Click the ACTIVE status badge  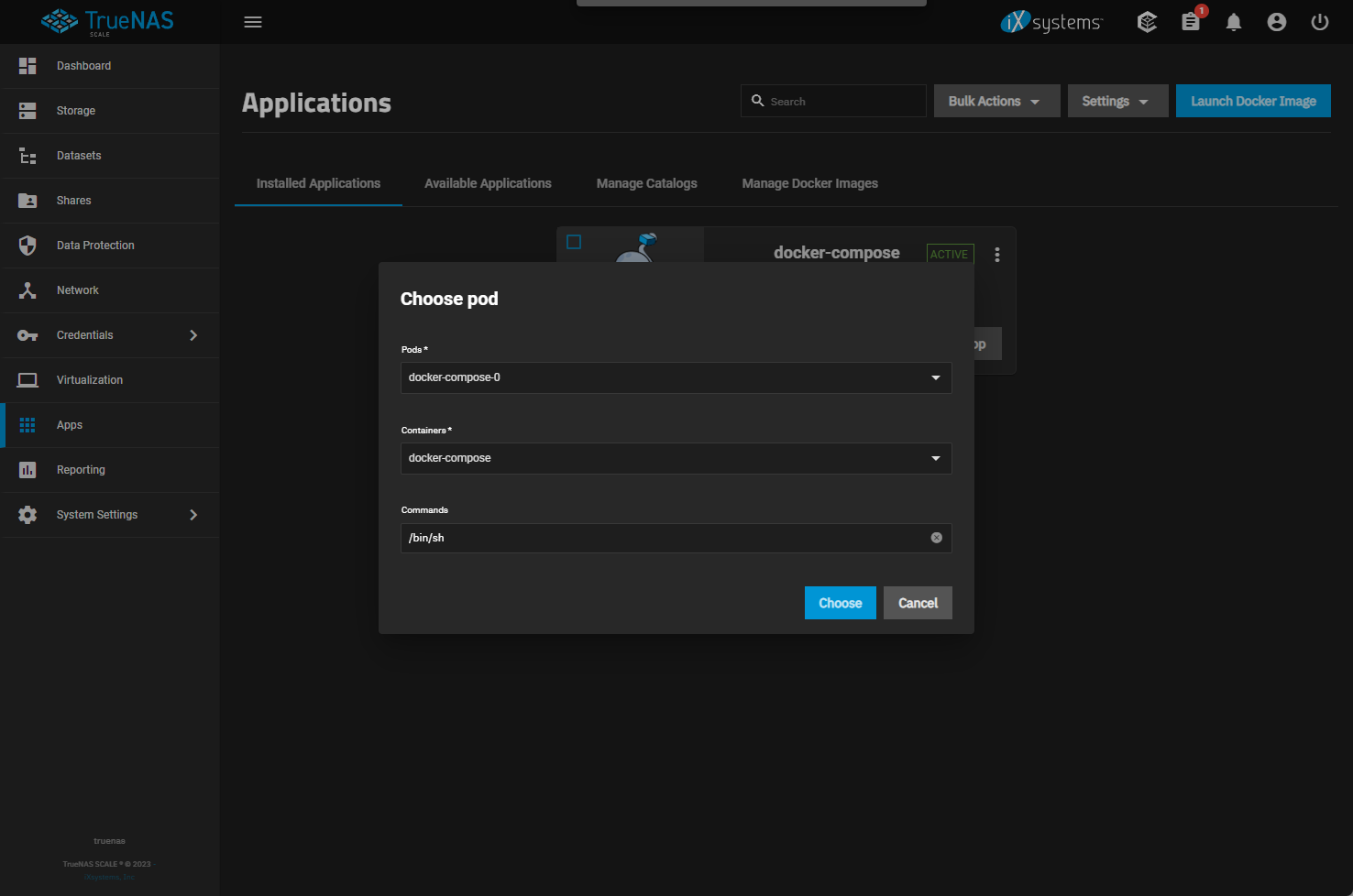950,254
